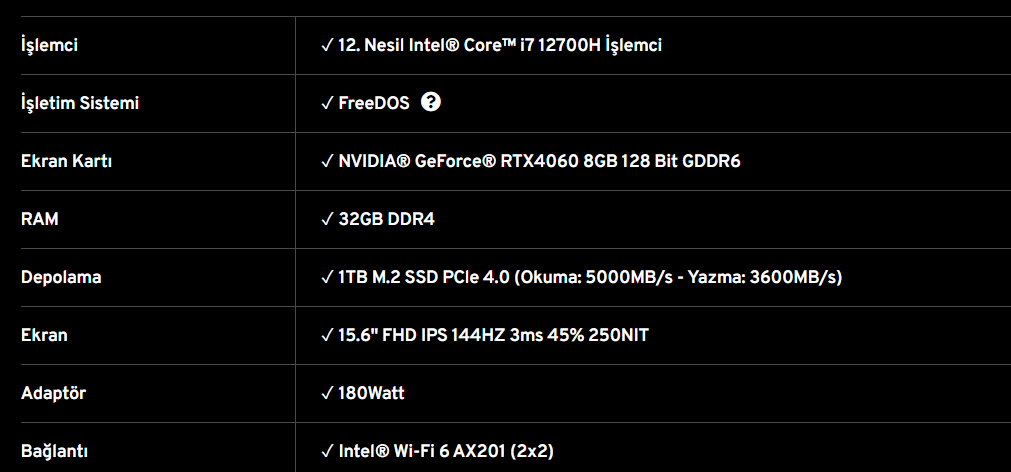This screenshot has width=1011, height=472.
Task: Select the Depolama row label
Action: tap(61, 277)
